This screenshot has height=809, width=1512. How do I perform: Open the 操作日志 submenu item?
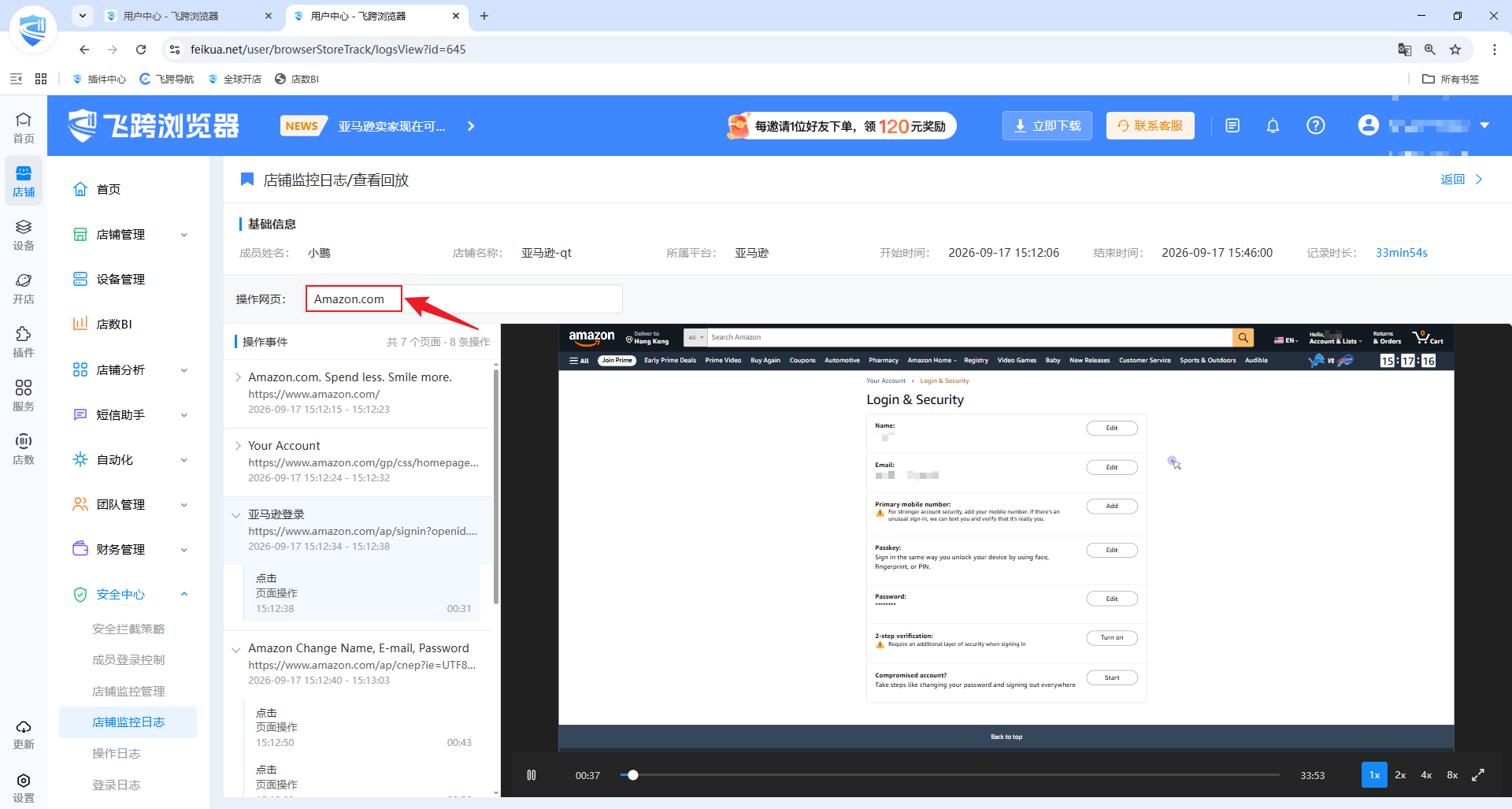tap(117, 754)
